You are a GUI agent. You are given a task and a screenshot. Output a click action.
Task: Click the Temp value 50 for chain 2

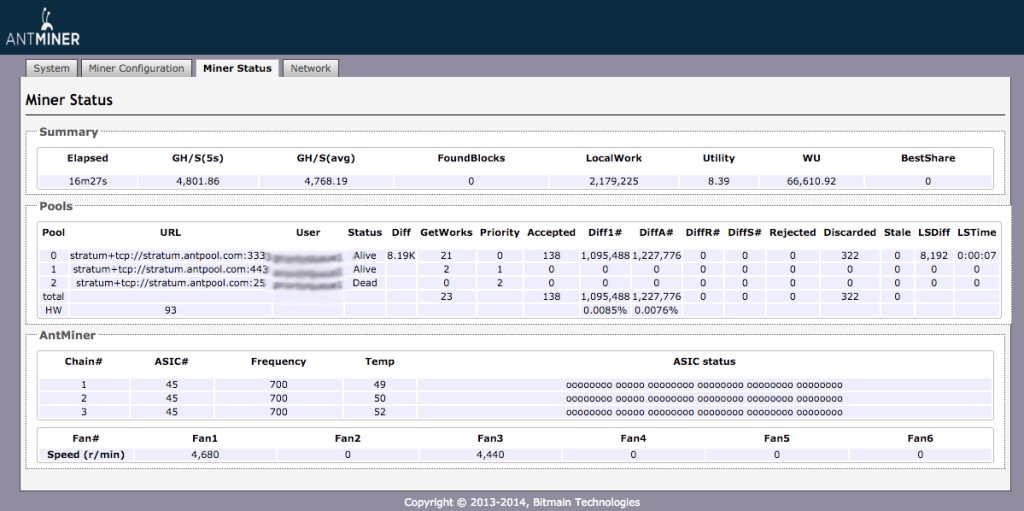379,399
